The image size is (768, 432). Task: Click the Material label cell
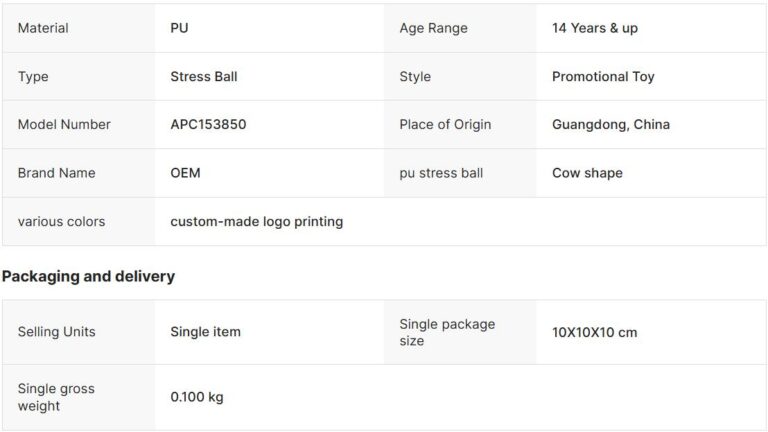point(43,28)
